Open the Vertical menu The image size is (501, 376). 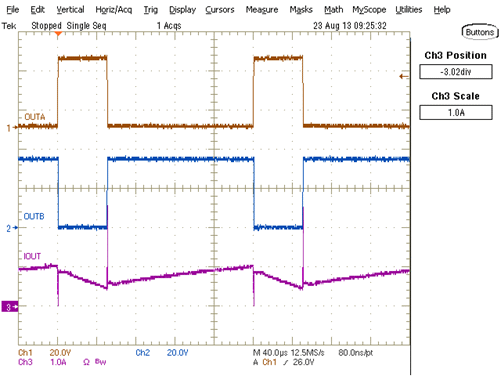(70, 10)
